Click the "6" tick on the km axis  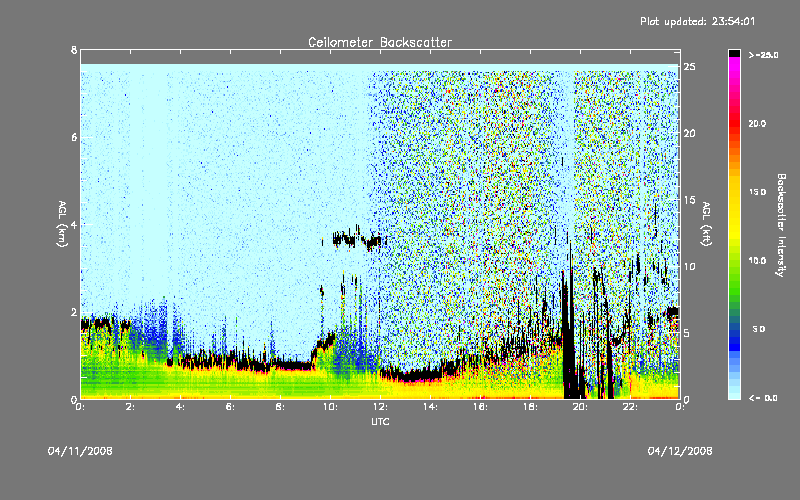(x=74, y=137)
